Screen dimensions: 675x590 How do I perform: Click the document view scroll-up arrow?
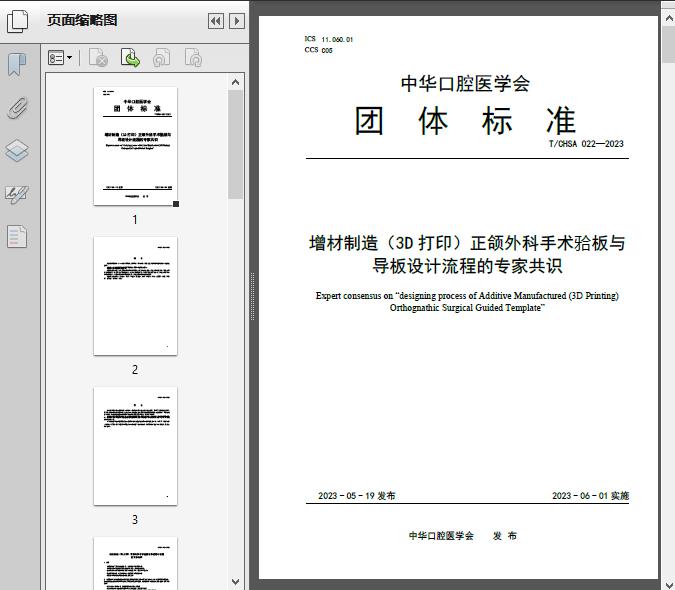[x=669, y=19]
